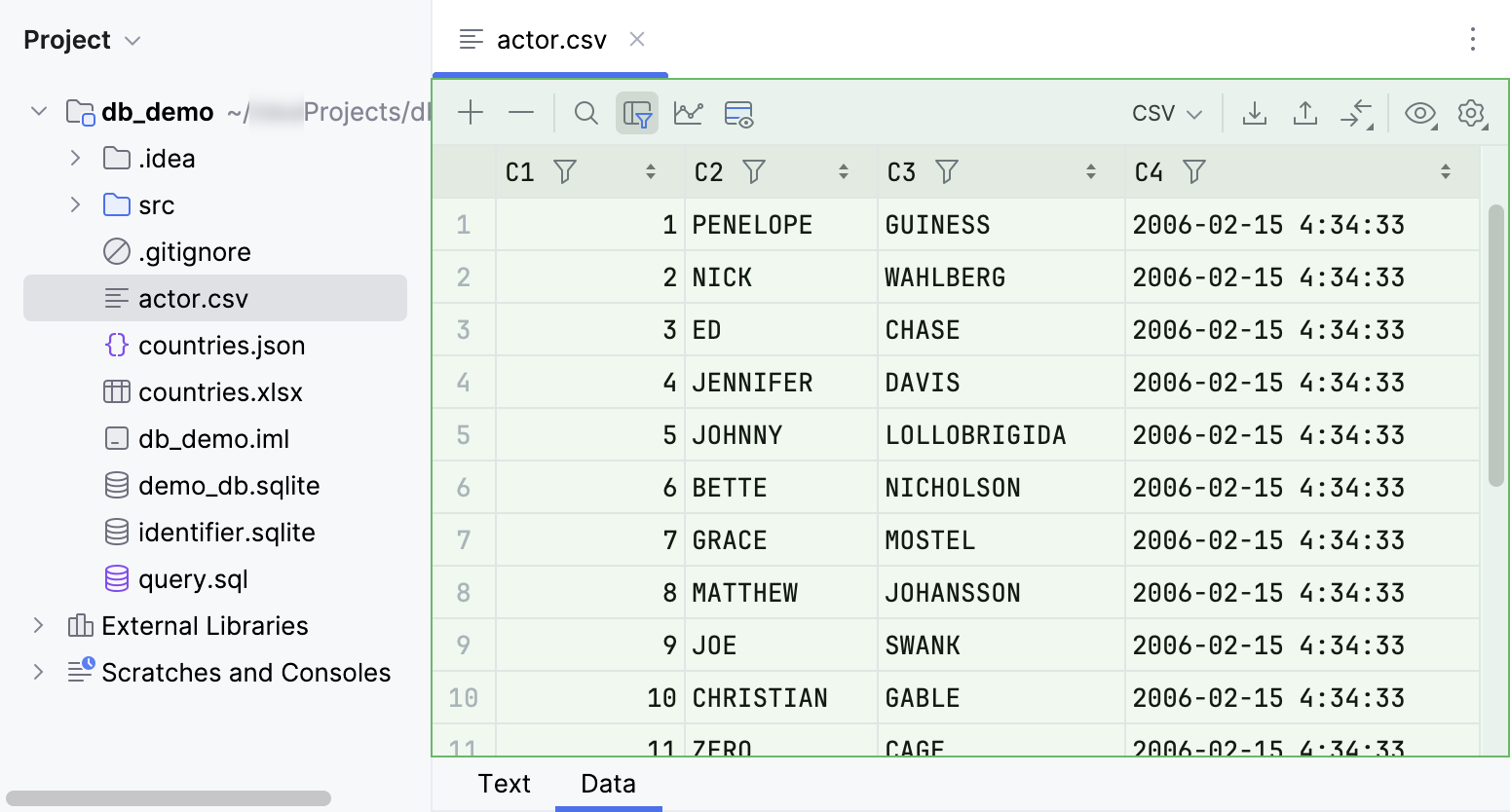1510x812 pixels.
Task: Toggle the column filter icon
Action: pyautogui.click(x=636, y=113)
